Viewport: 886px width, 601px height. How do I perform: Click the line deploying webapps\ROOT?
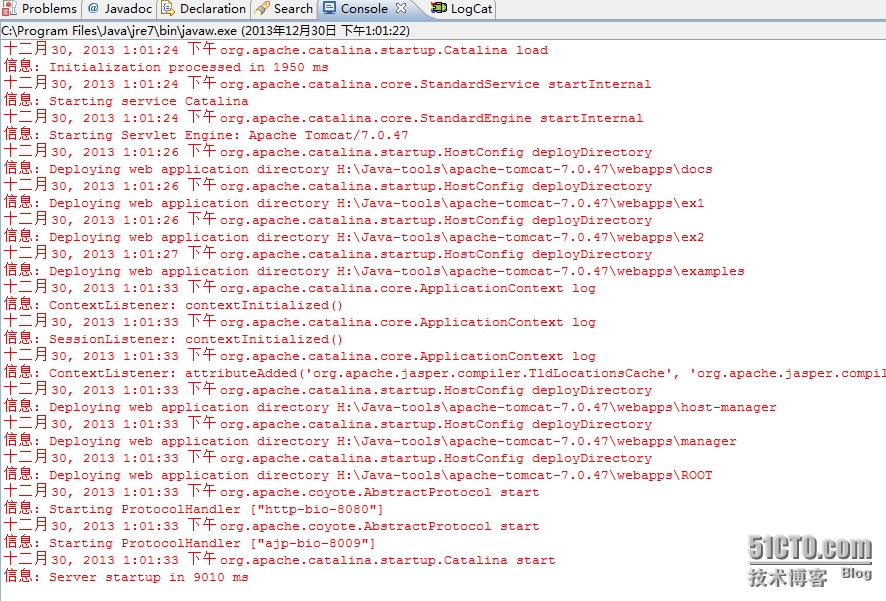(x=358, y=474)
